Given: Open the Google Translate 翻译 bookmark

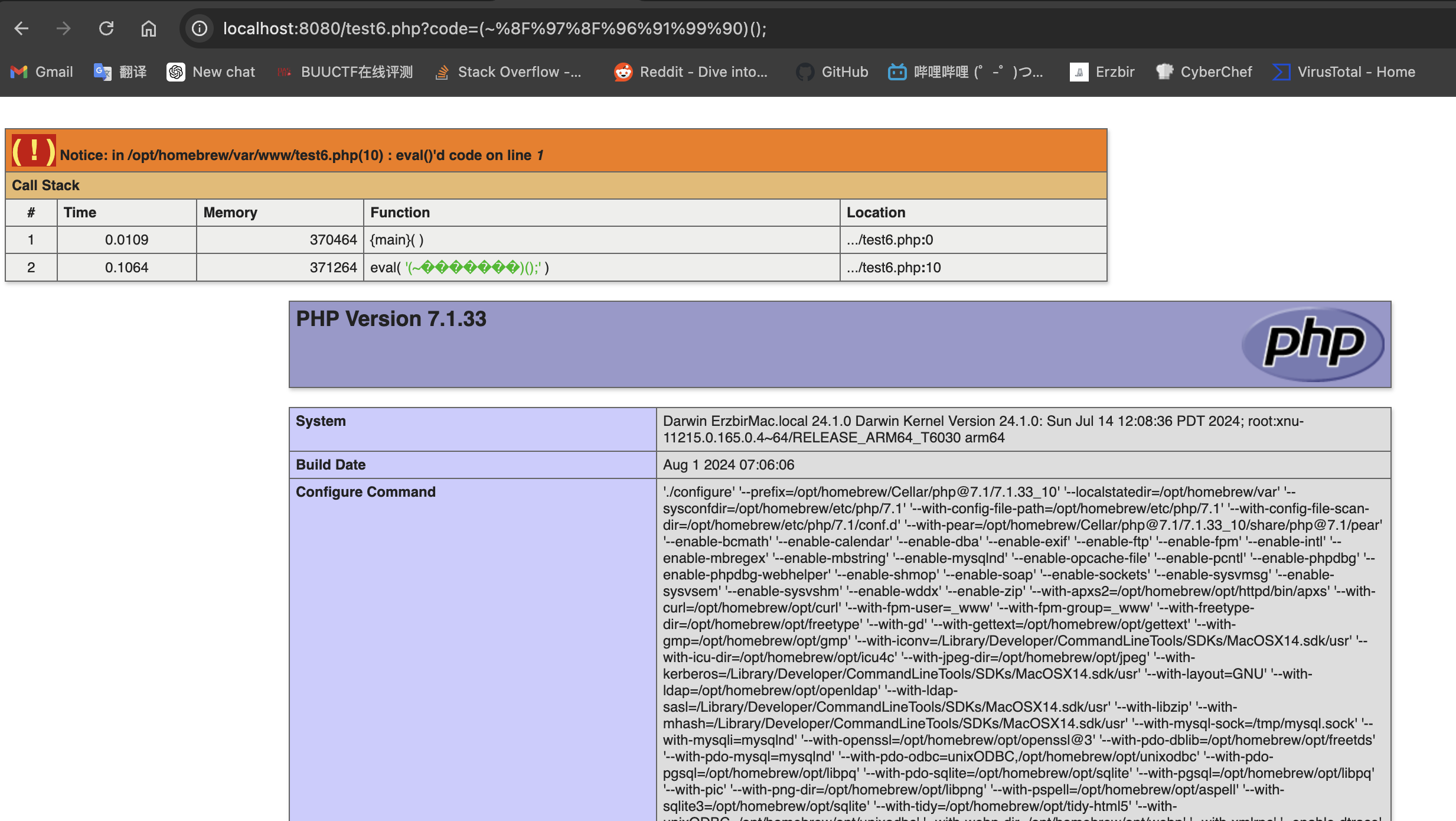Looking at the screenshot, I should (x=120, y=72).
